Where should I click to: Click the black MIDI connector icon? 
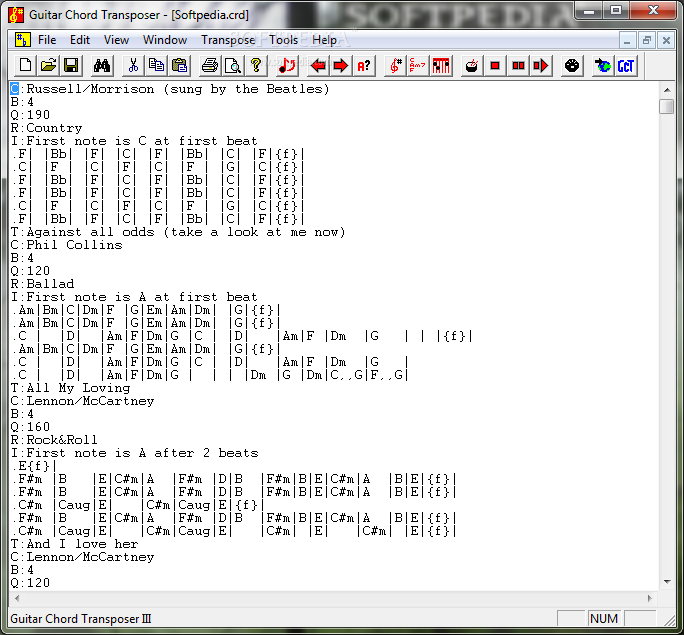pos(572,66)
